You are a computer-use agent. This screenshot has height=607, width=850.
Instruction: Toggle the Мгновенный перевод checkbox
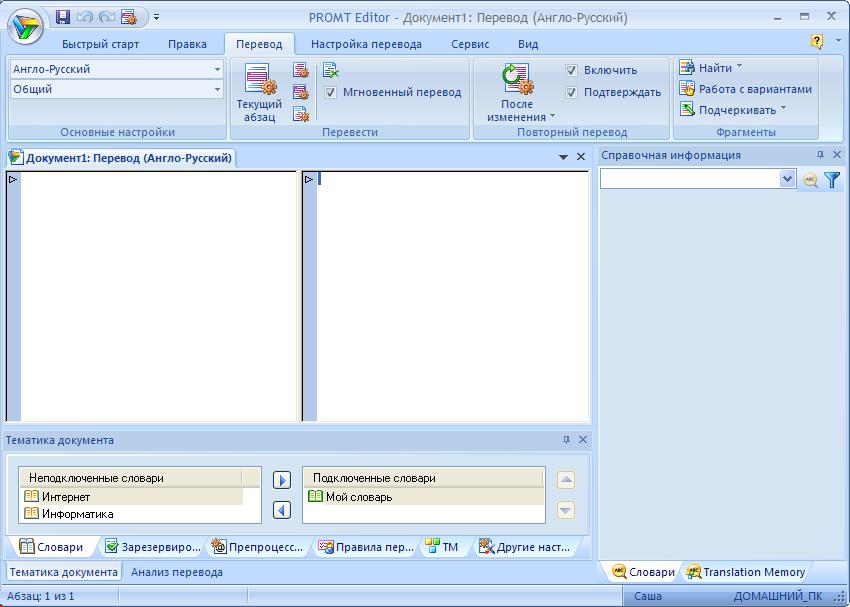tap(330, 93)
